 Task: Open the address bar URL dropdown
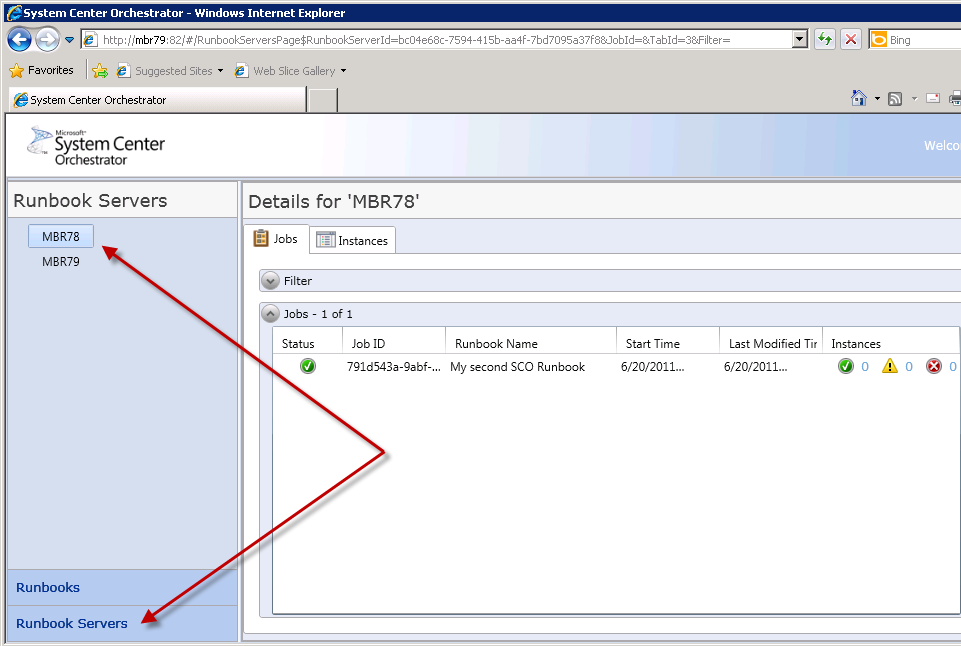point(799,40)
